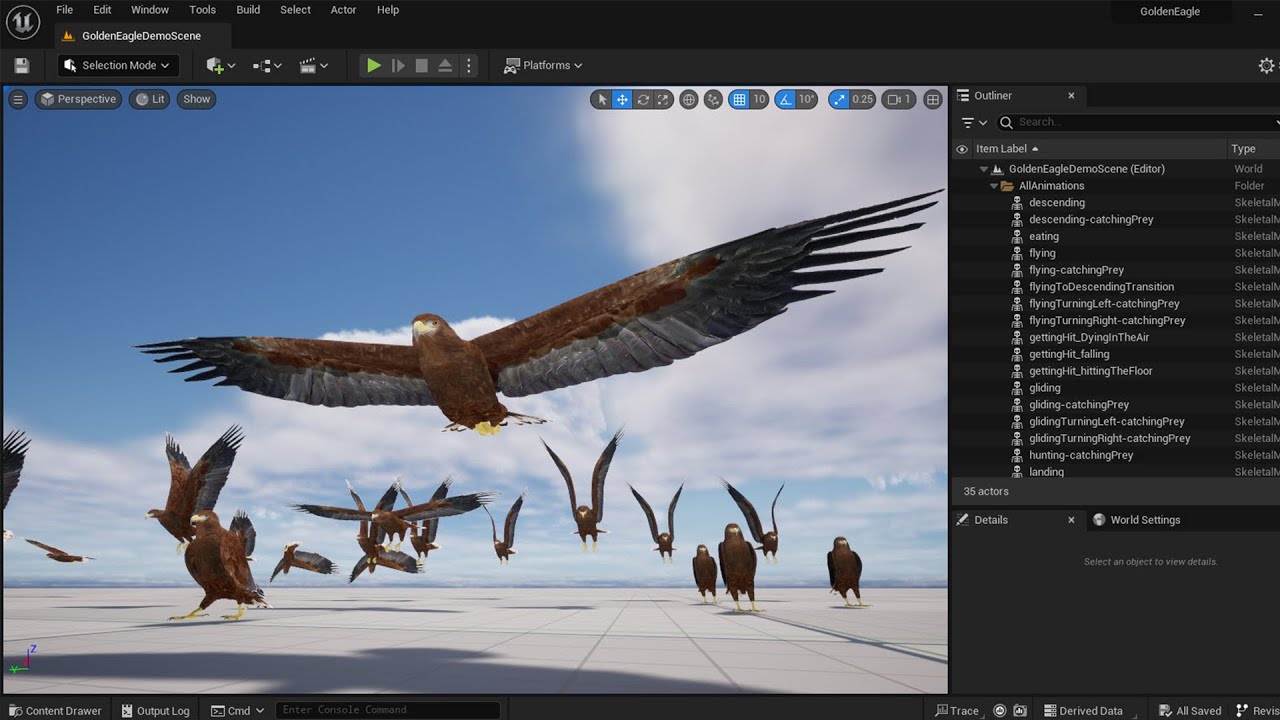Open the editor Settings gear
Viewport: 1280px width, 720px height.
(1266, 66)
